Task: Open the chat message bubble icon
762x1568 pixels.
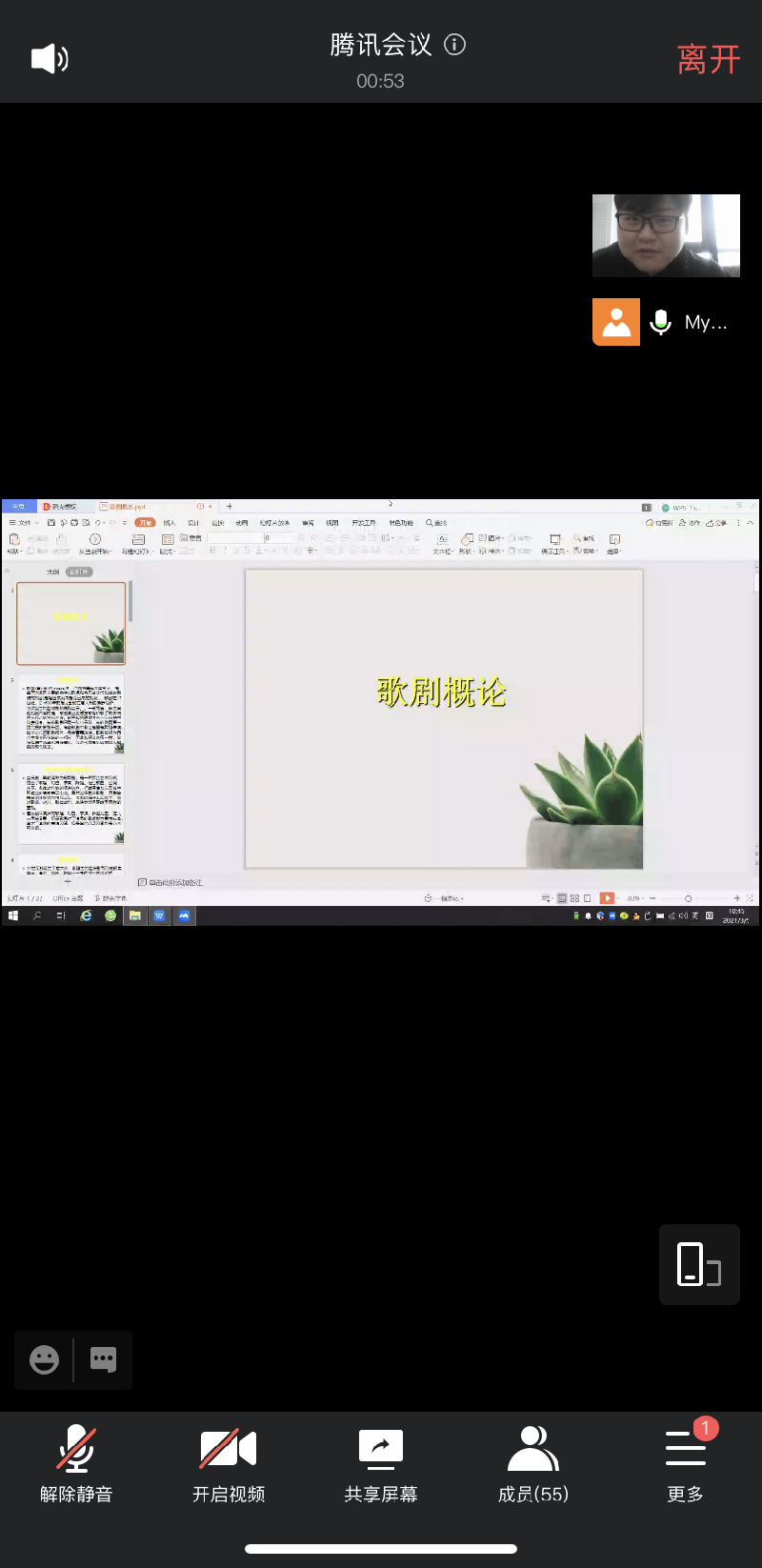Action: (x=103, y=1359)
